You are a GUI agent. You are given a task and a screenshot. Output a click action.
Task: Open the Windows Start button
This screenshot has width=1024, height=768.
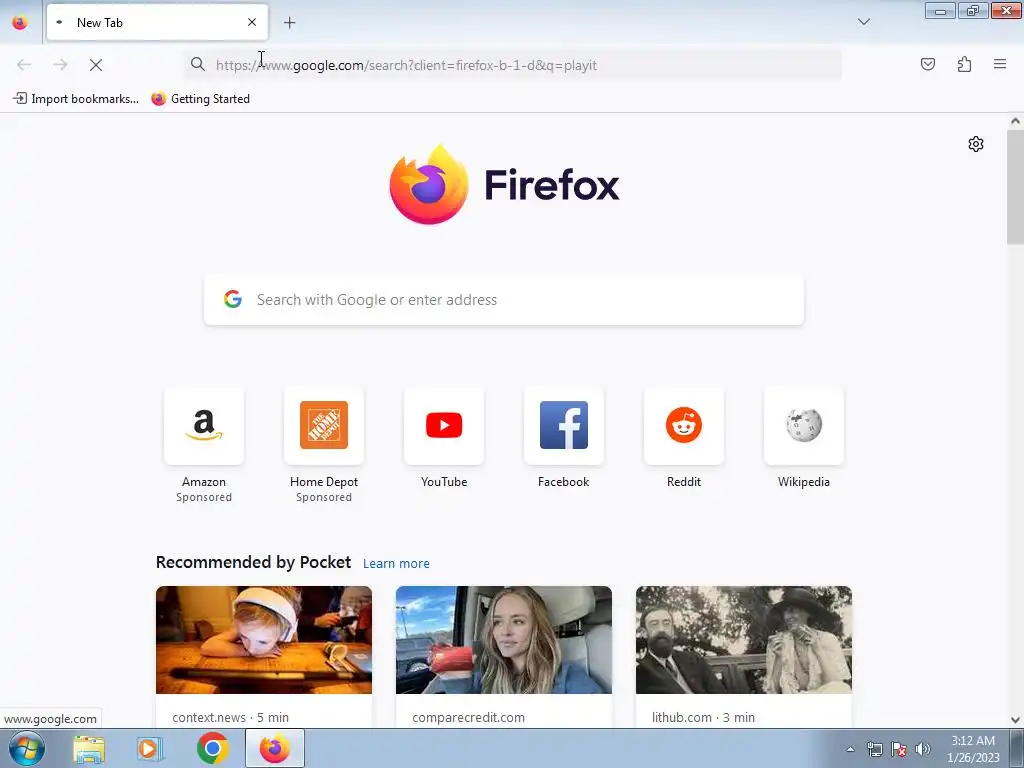pos(27,748)
